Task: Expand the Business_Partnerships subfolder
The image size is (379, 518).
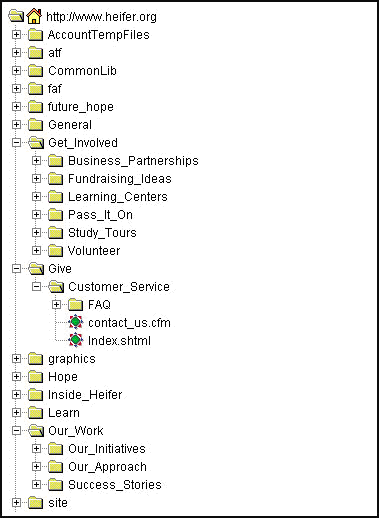Action: coord(36,161)
